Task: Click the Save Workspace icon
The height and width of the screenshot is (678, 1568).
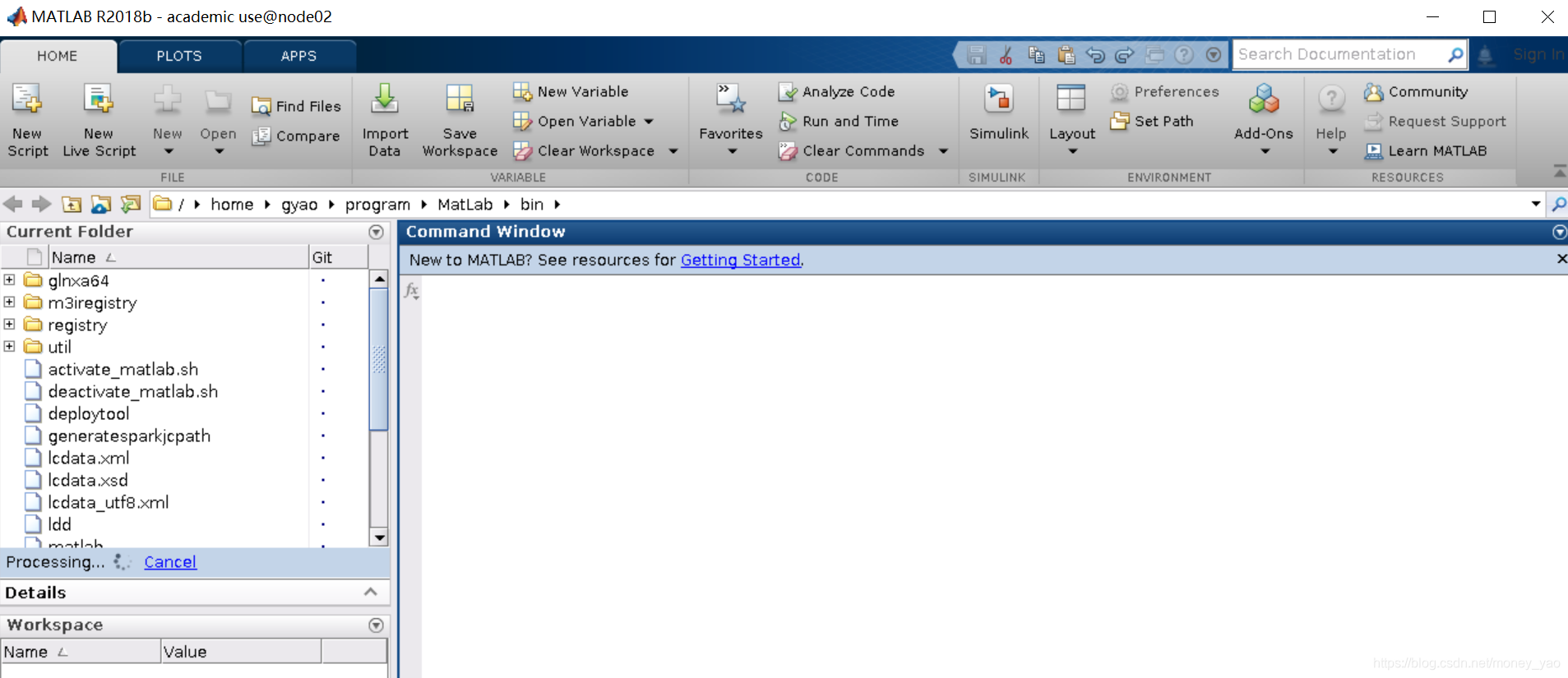Action: coord(459,100)
